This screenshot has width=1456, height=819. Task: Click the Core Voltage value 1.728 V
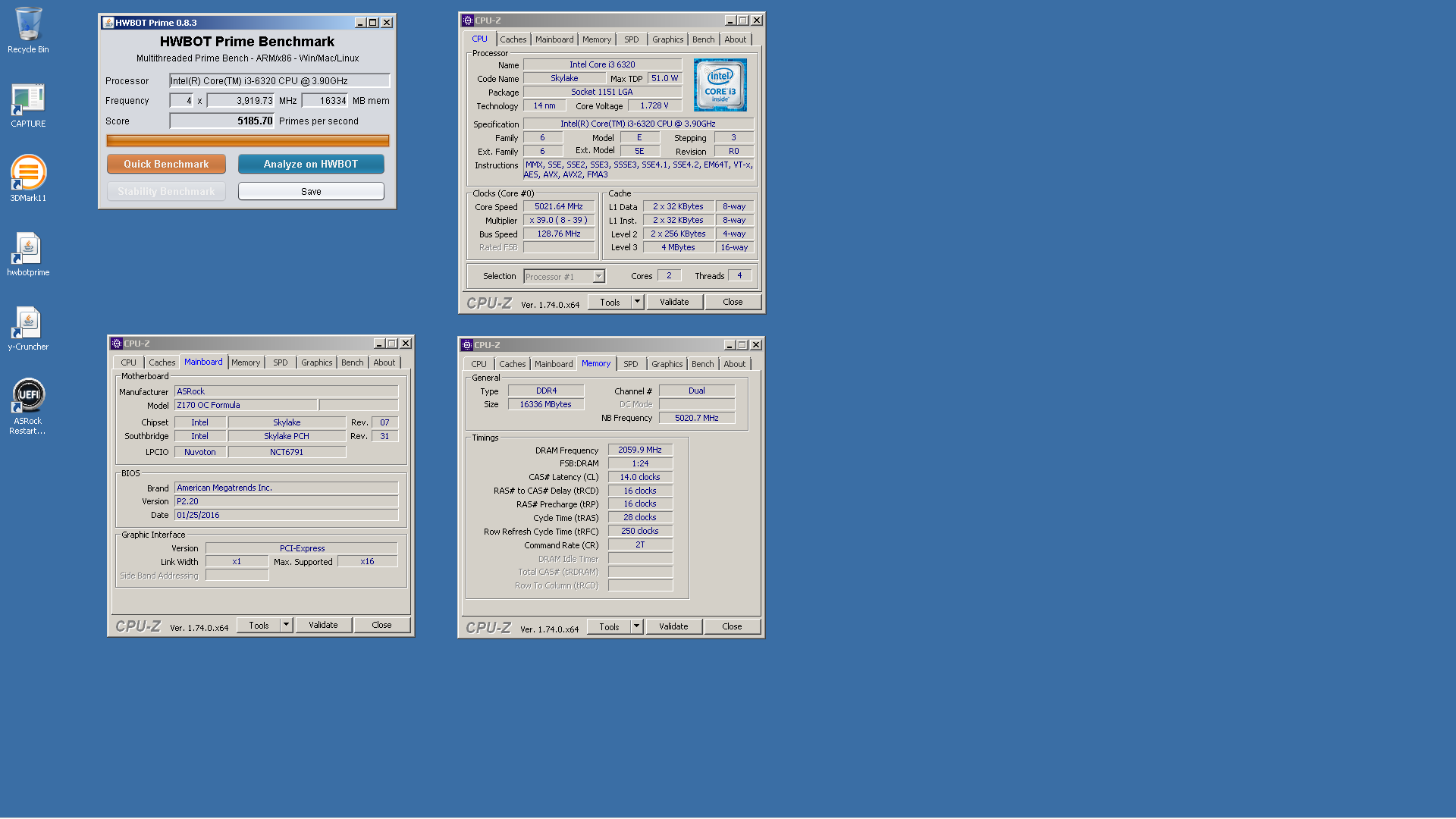654,105
